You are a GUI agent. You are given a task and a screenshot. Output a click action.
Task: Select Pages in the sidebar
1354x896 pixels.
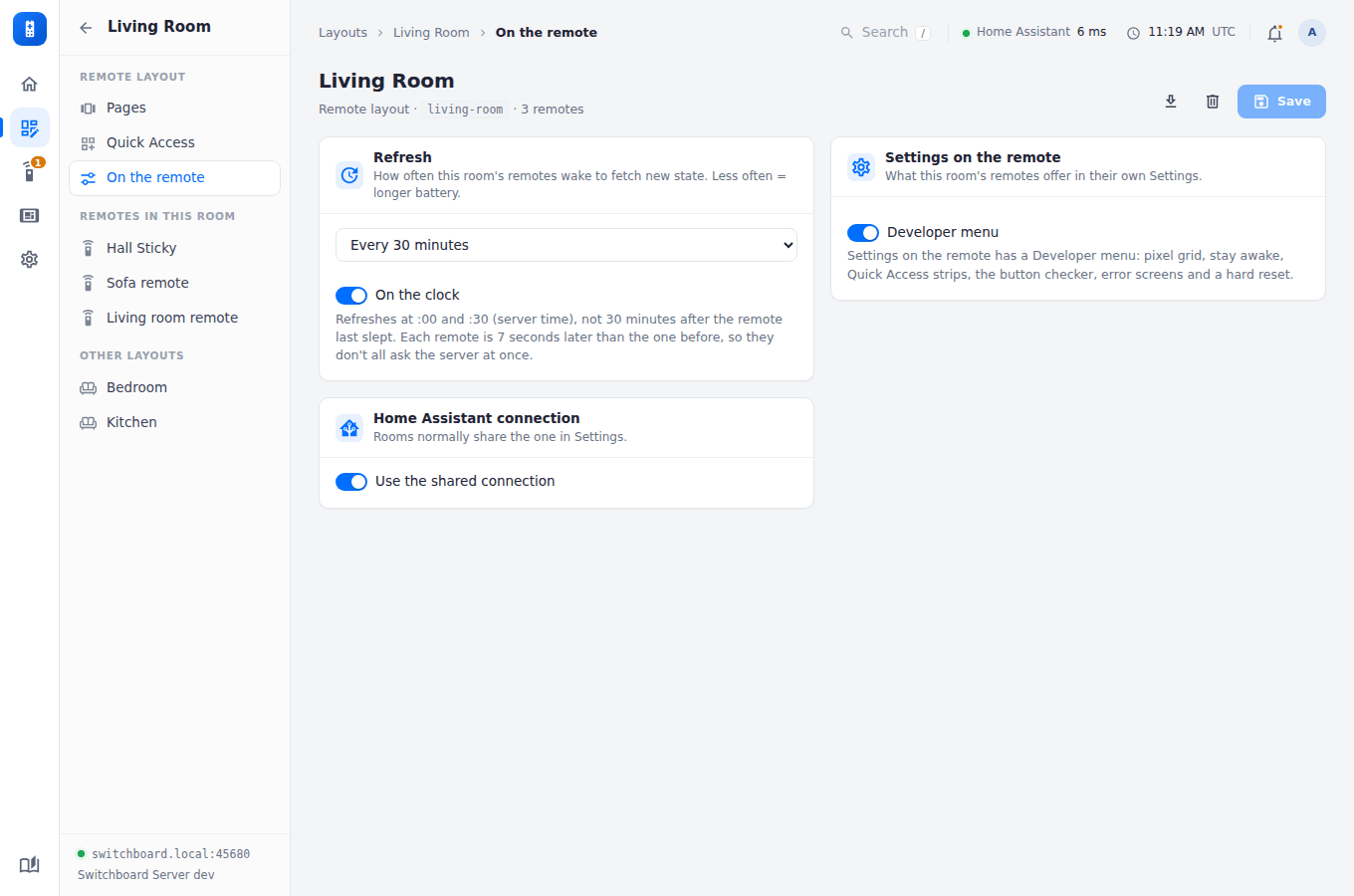coord(174,108)
